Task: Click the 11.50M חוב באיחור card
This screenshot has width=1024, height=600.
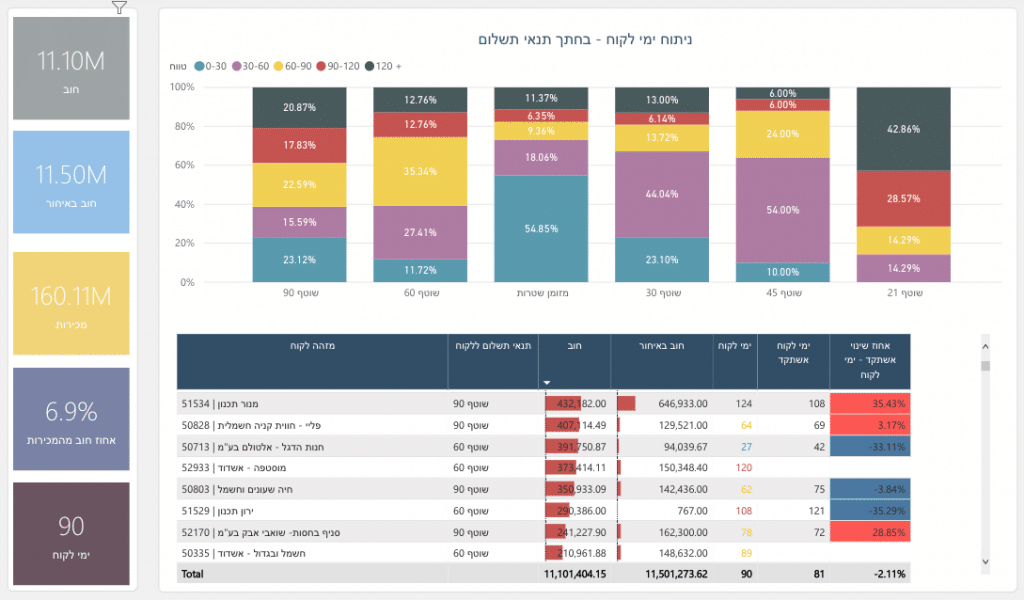Action: [71, 182]
